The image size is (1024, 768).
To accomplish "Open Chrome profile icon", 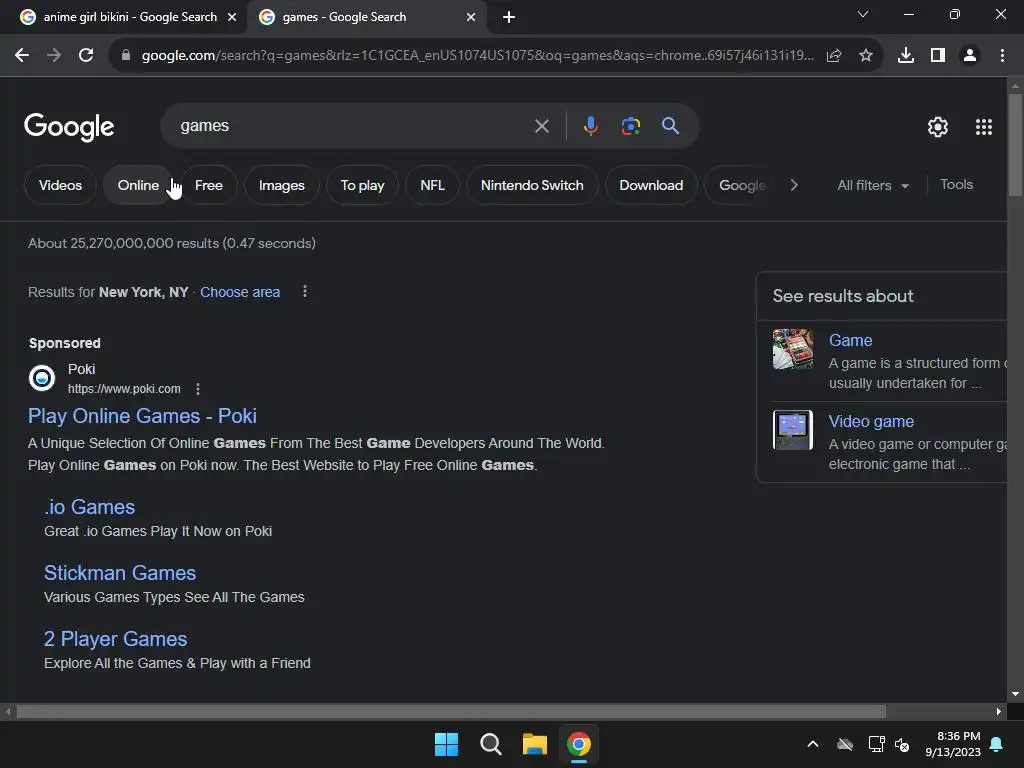I will 970,56.
